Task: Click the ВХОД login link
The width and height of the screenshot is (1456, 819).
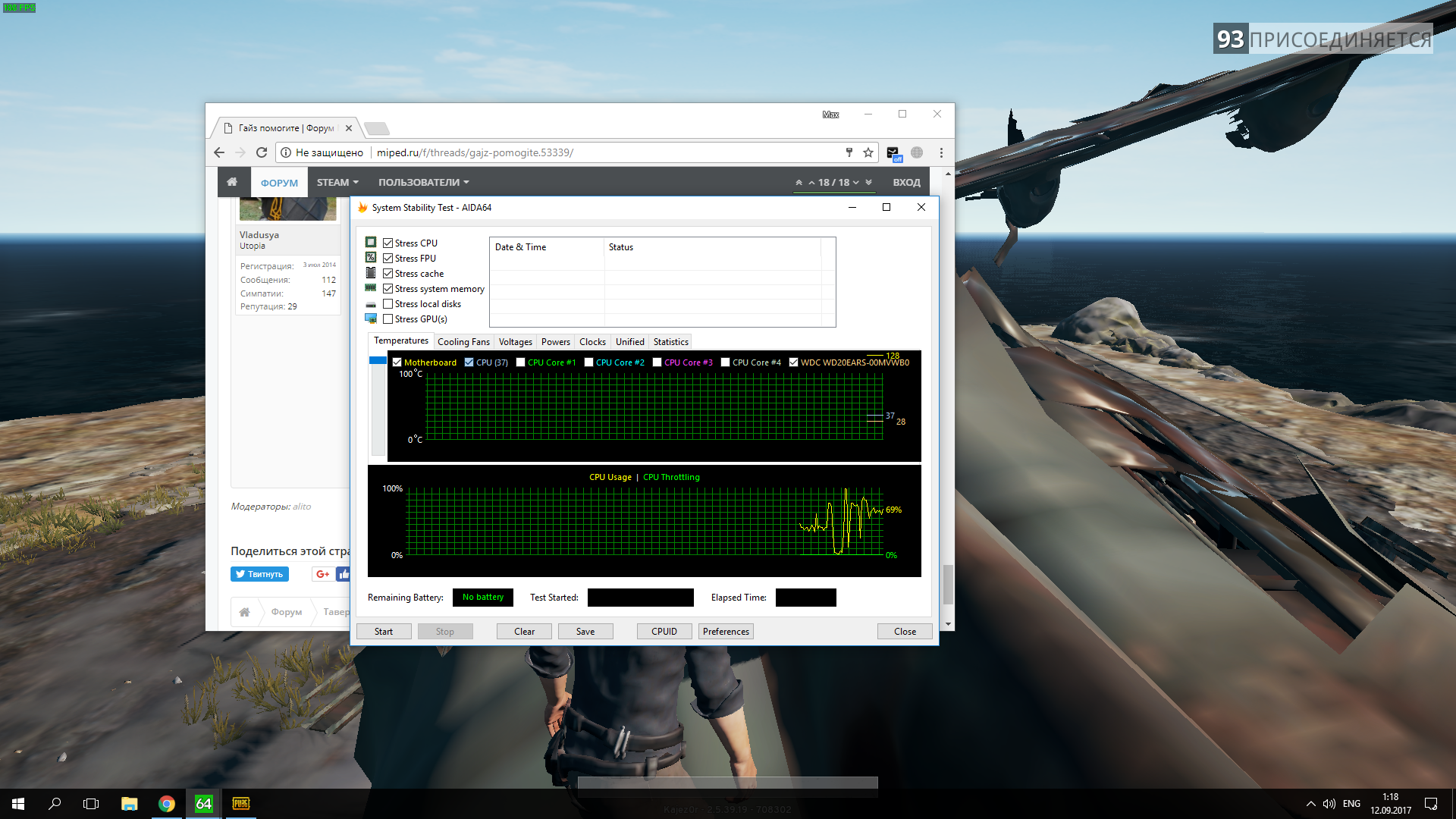Action: tap(906, 183)
